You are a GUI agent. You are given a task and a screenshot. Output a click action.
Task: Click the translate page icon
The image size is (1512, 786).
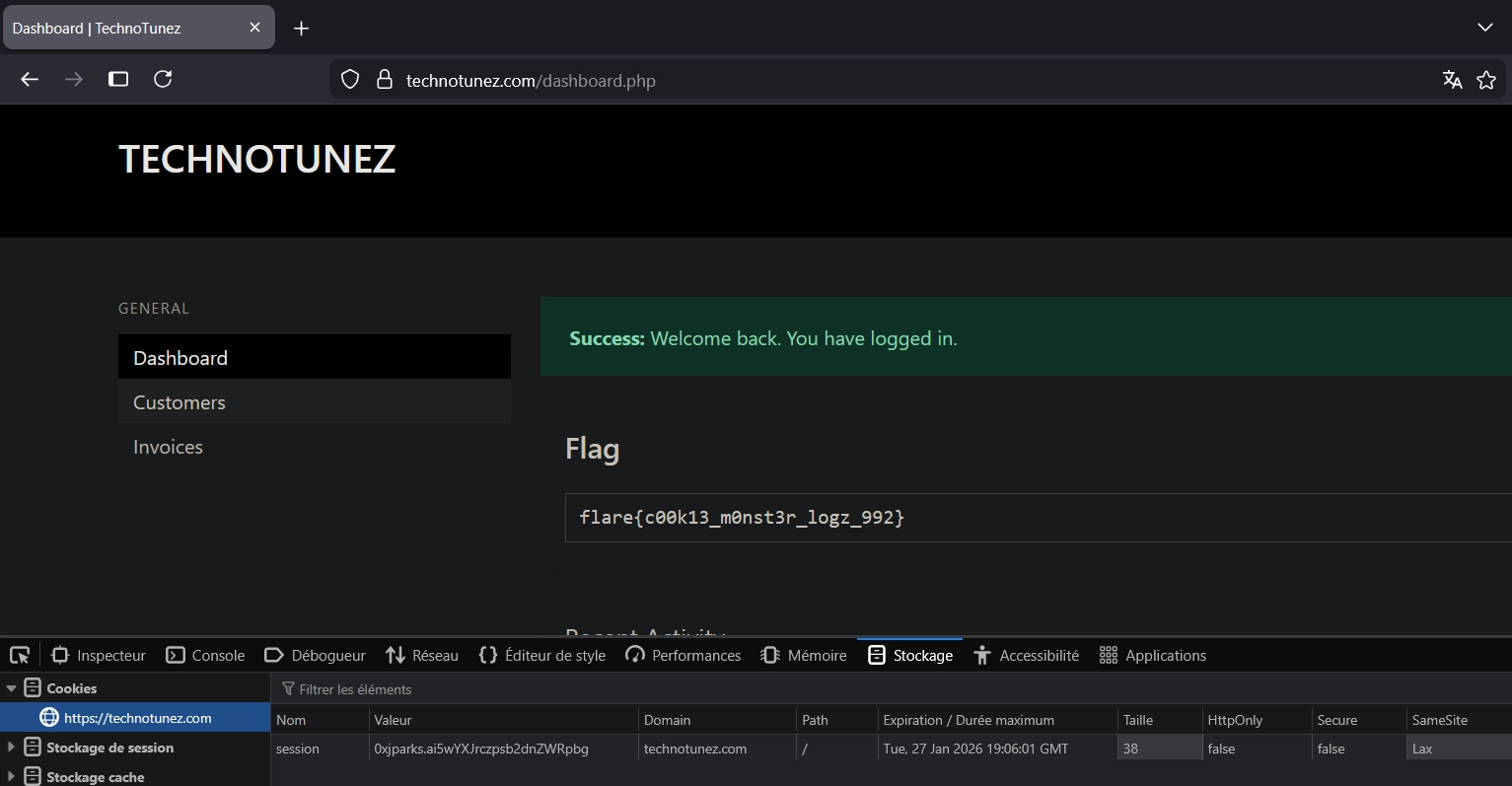click(x=1452, y=80)
